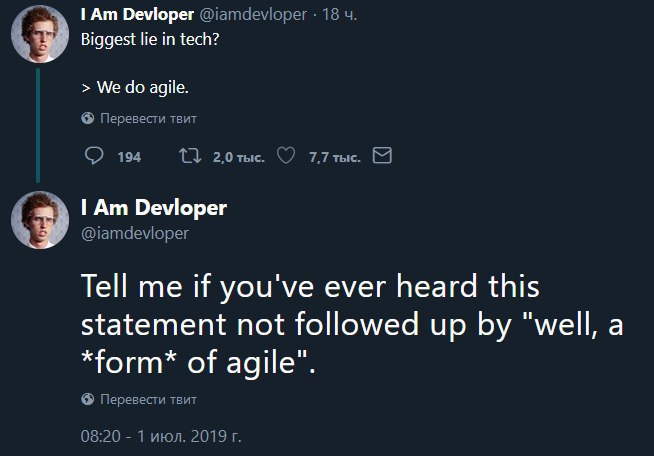Click the large 'I Am Devloper' name
654x456 pixels.
[154, 207]
